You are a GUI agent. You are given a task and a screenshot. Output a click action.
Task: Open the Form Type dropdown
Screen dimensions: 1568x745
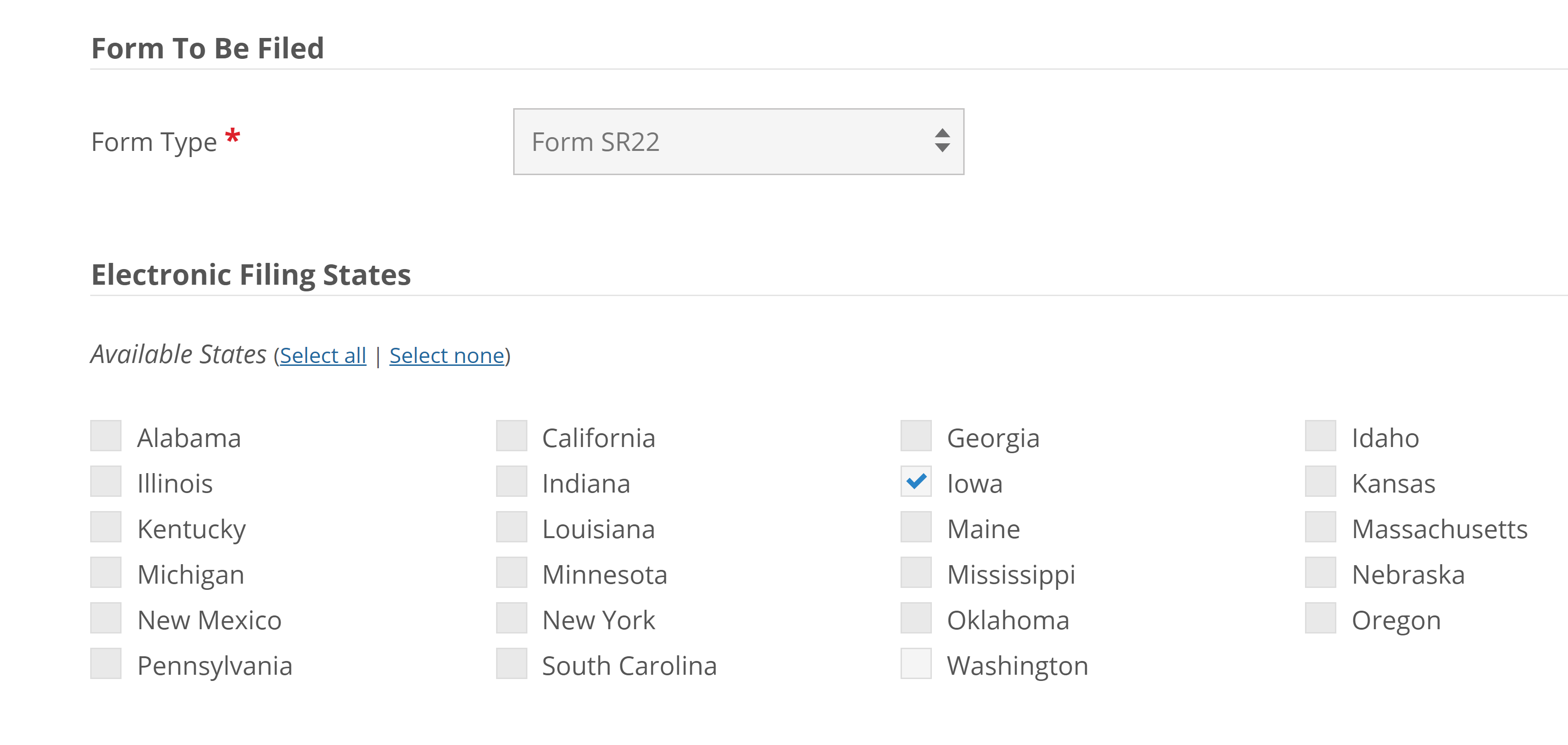coord(738,141)
